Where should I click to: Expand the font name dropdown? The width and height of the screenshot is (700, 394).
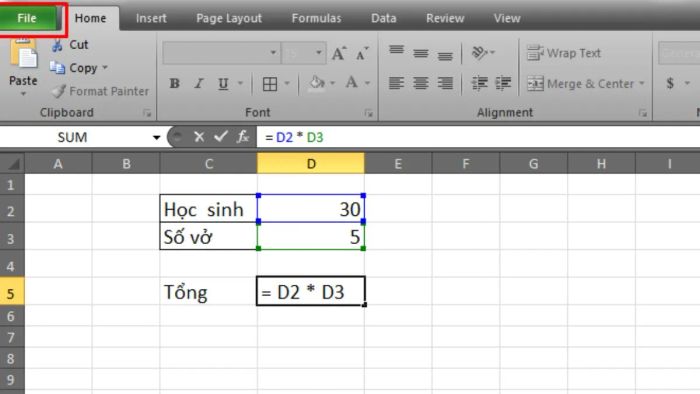[273, 53]
